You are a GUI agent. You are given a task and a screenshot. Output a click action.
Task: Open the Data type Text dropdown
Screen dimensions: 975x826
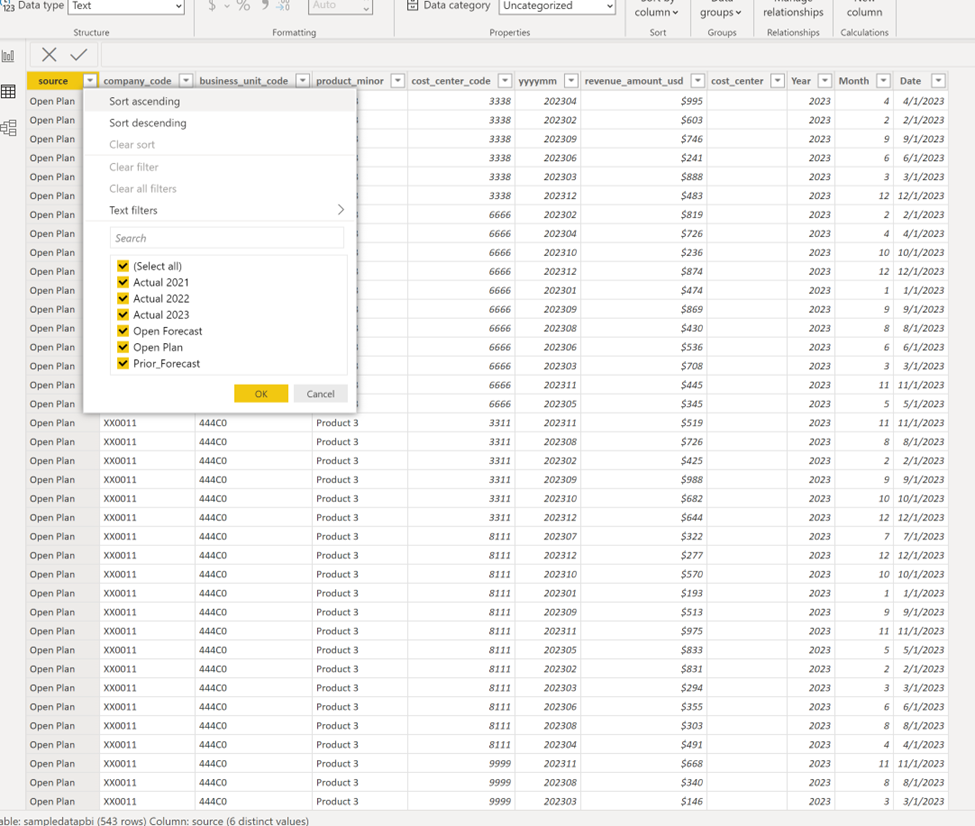pyautogui.click(x=126, y=6)
